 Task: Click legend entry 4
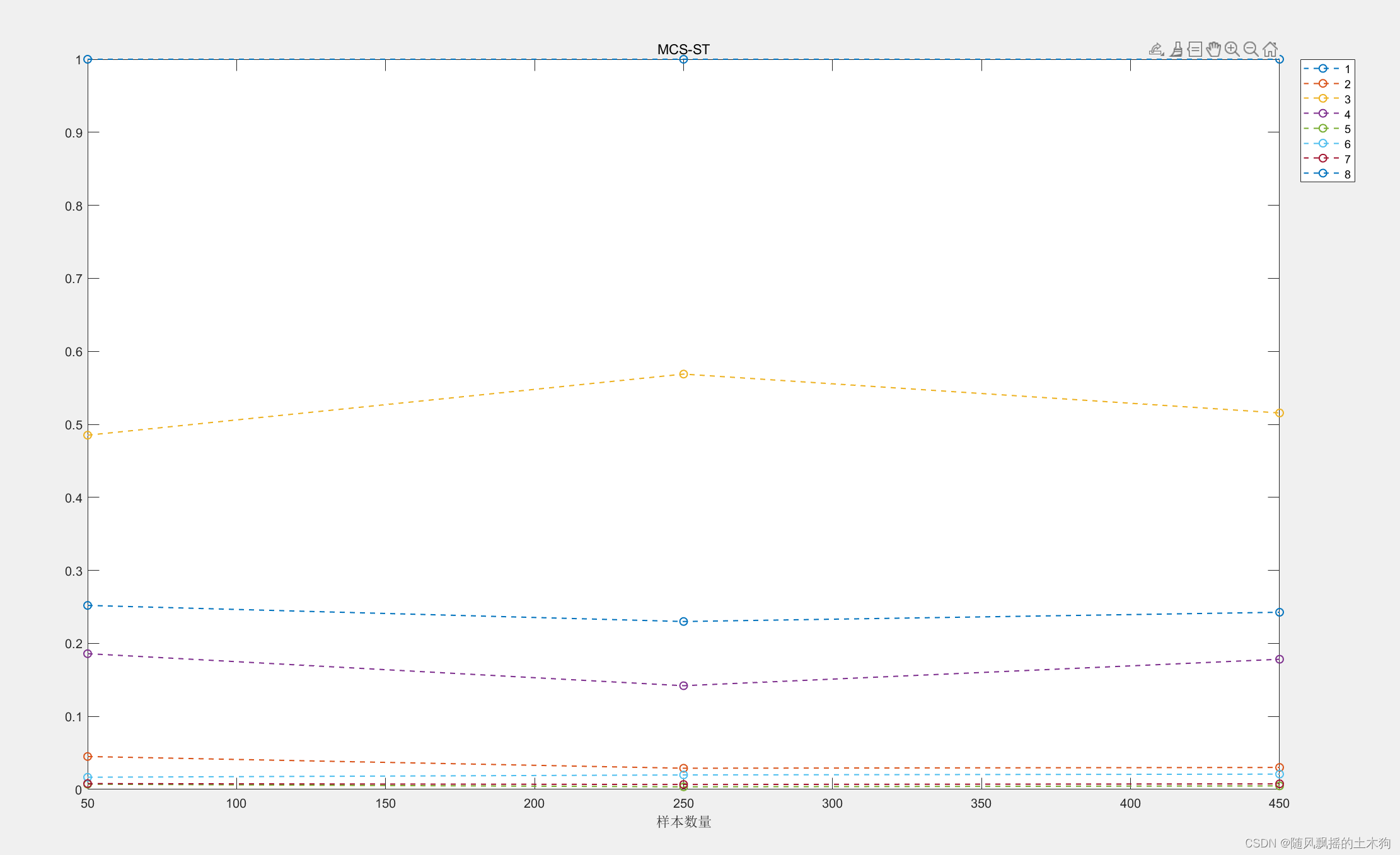click(x=1328, y=114)
